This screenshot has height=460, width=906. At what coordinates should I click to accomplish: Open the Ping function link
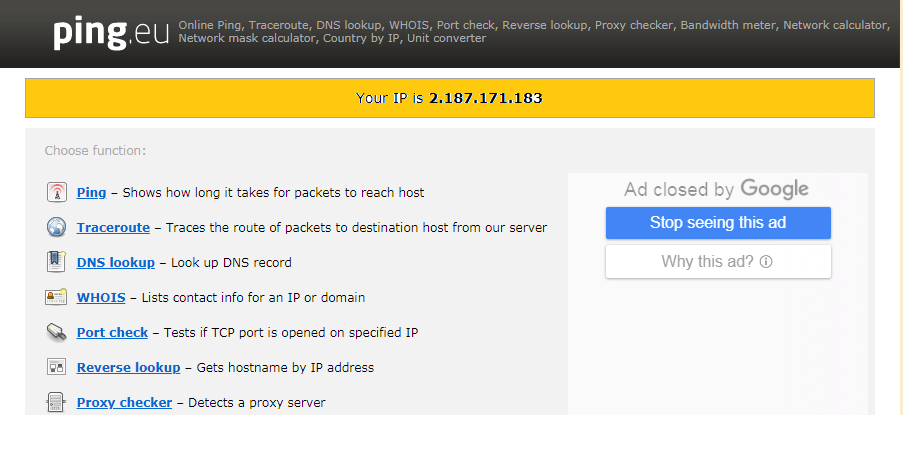tap(91, 192)
